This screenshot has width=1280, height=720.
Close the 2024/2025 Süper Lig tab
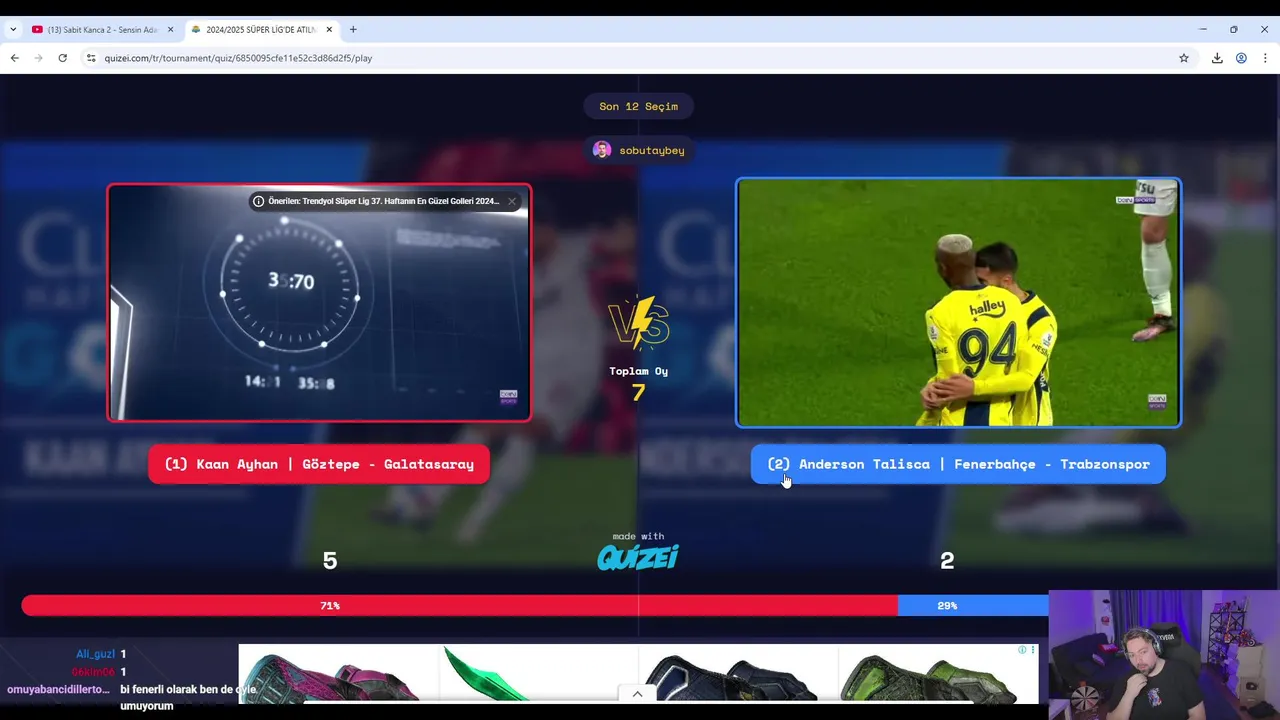pos(329,30)
